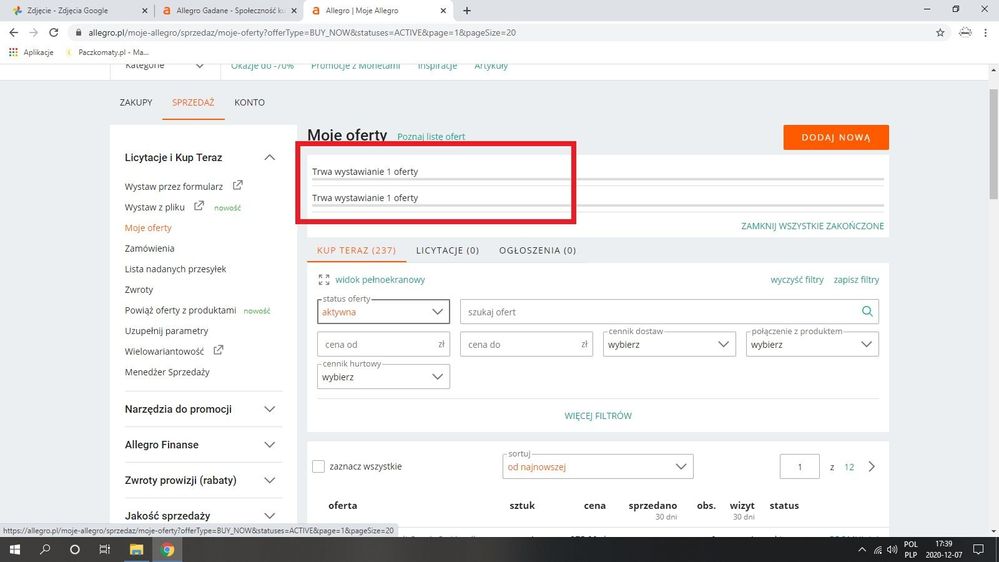Open the 'sortuj' od najnowszej dropdown
This screenshot has height=562, width=999.
click(598, 467)
